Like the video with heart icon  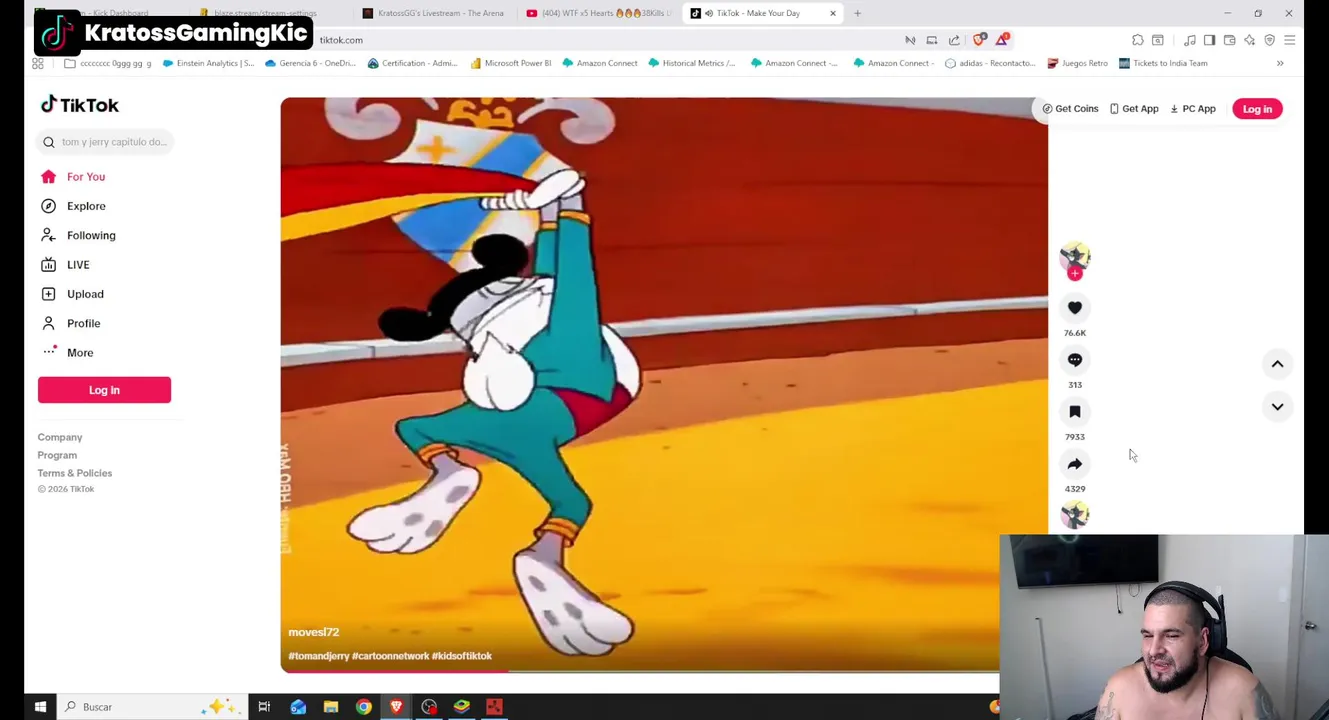pos(1075,308)
